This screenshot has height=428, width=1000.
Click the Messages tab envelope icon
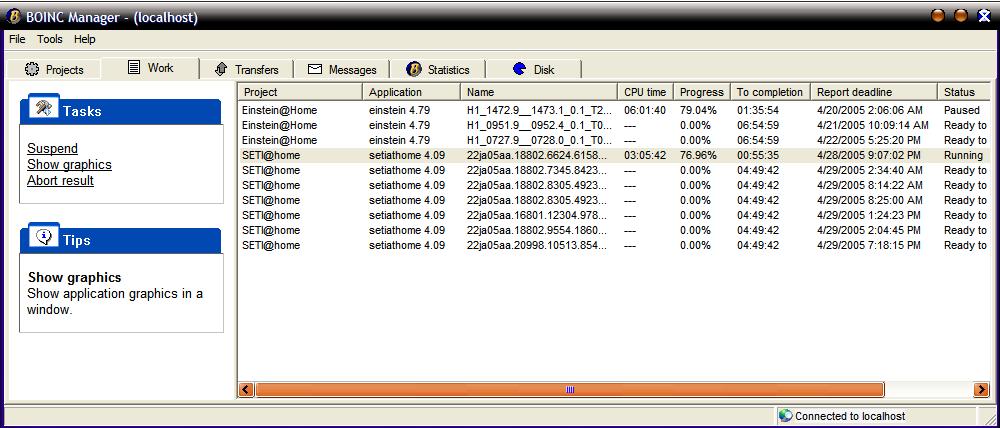click(x=315, y=69)
